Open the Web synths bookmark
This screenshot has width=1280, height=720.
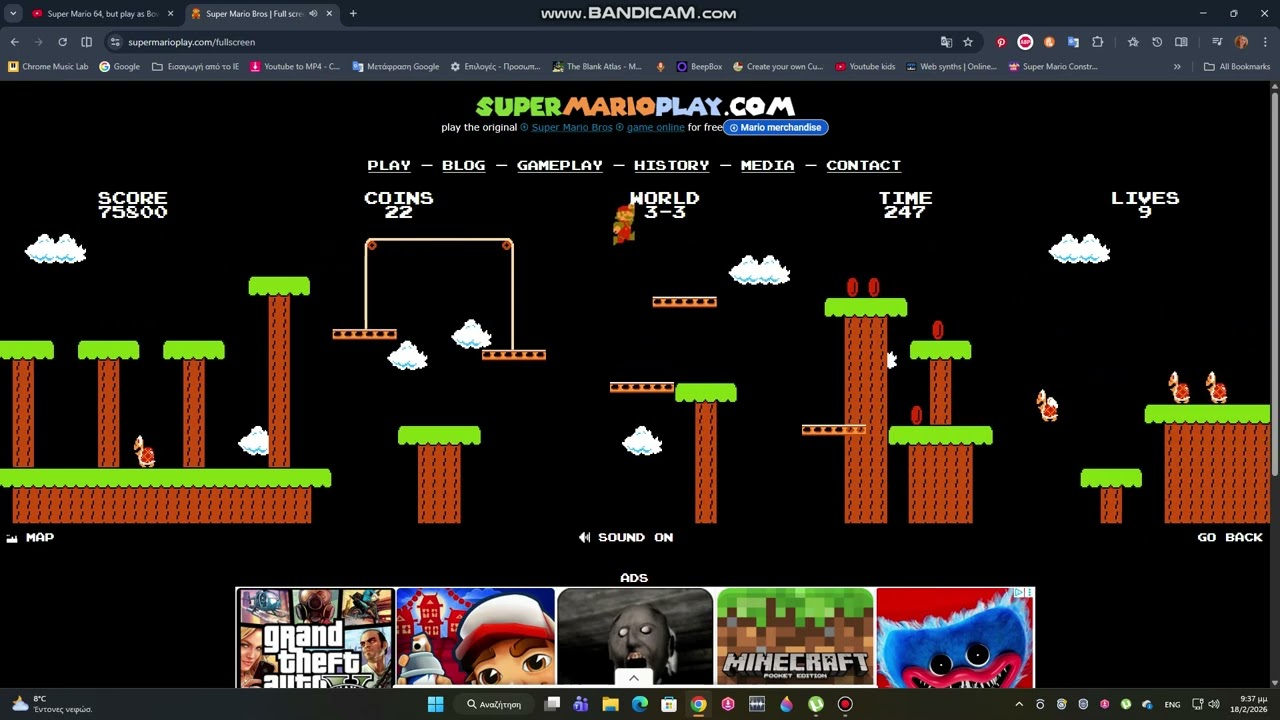pyautogui.click(x=951, y=67)
